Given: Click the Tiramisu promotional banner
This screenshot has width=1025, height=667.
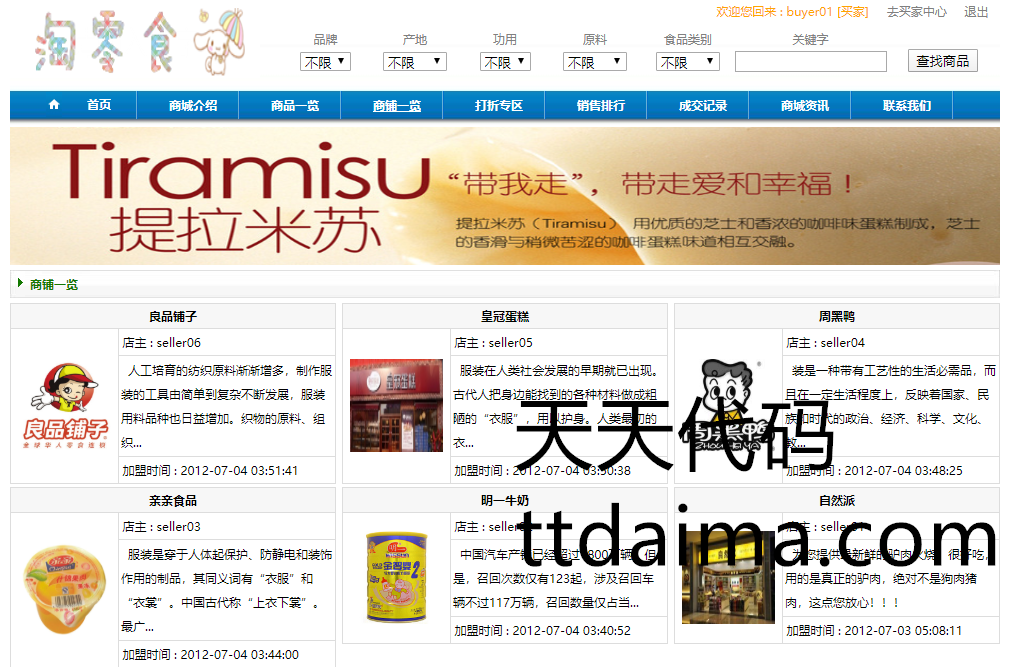Looking at the screenshot, I should (504, 195).
